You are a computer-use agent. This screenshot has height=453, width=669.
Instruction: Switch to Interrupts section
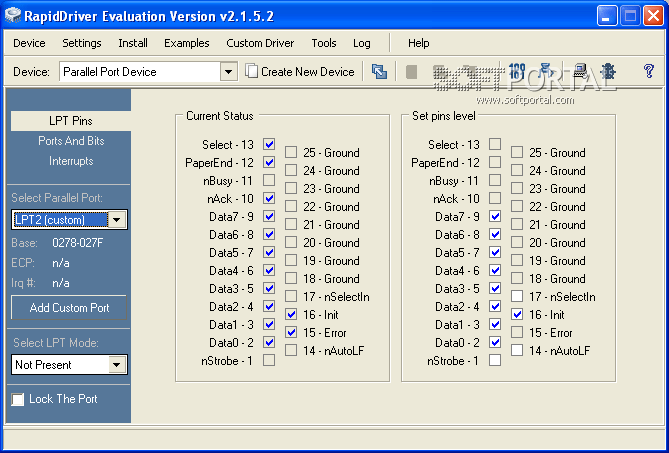click(x=71, y=161)
